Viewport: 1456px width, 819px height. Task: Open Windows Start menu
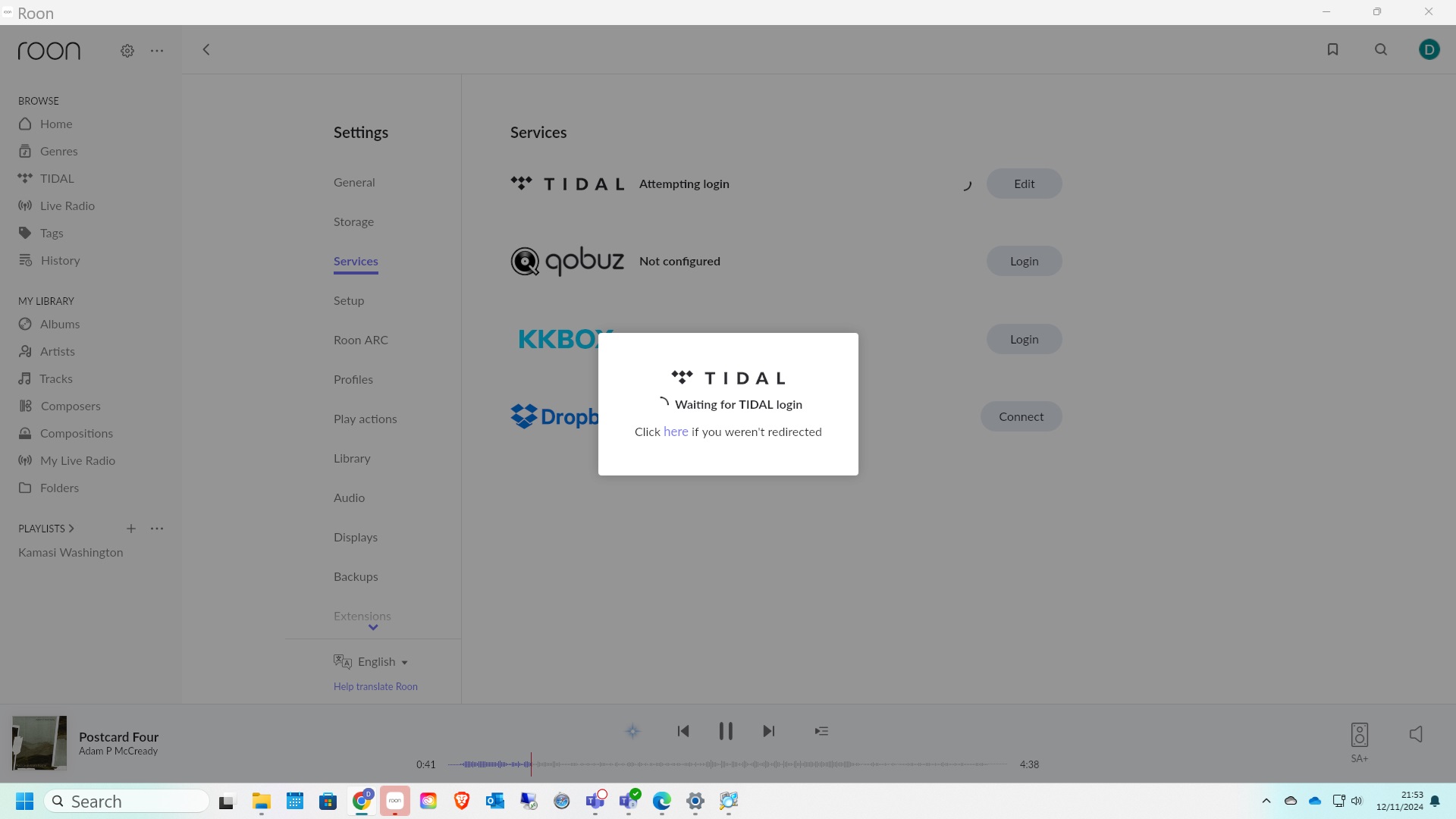24,801
